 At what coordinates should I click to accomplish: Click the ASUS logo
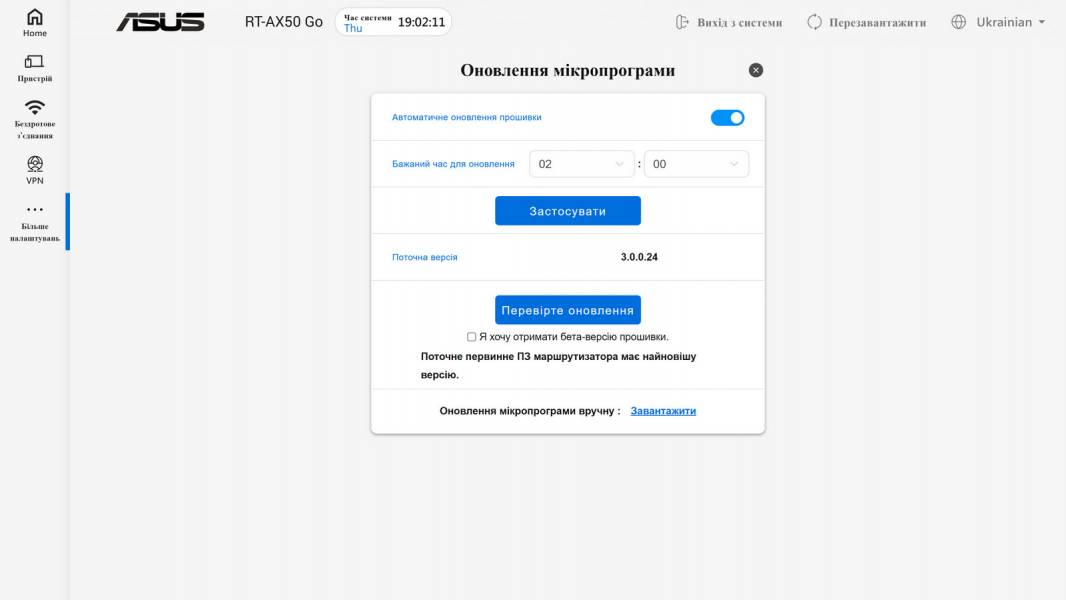[x=160, y=22]
